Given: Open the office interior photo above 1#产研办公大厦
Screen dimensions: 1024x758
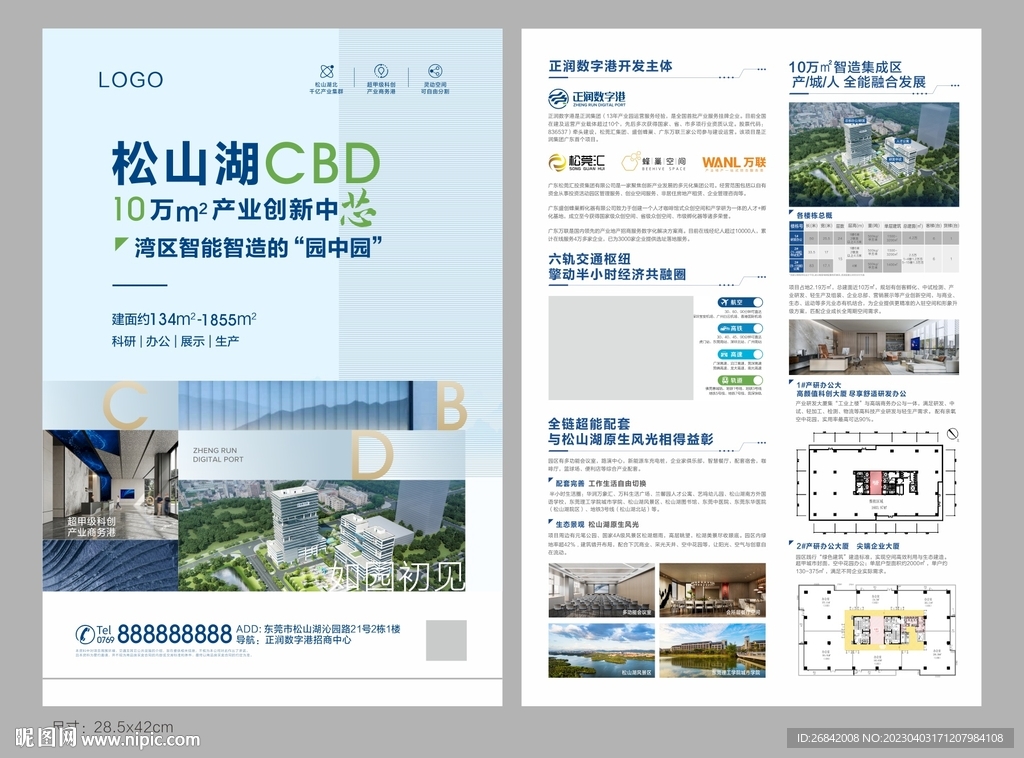Looking at the screenshot, I should pos(874,347).
